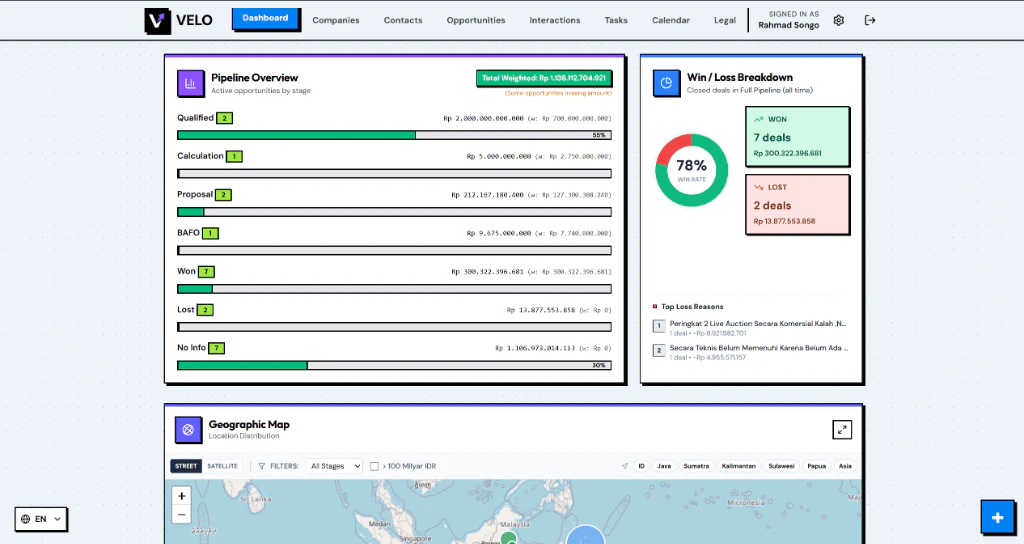The image size is (1024, 544).
Task: Click the LOST trend-down icon
Action: pyautogui.click(x=758, y=187)
